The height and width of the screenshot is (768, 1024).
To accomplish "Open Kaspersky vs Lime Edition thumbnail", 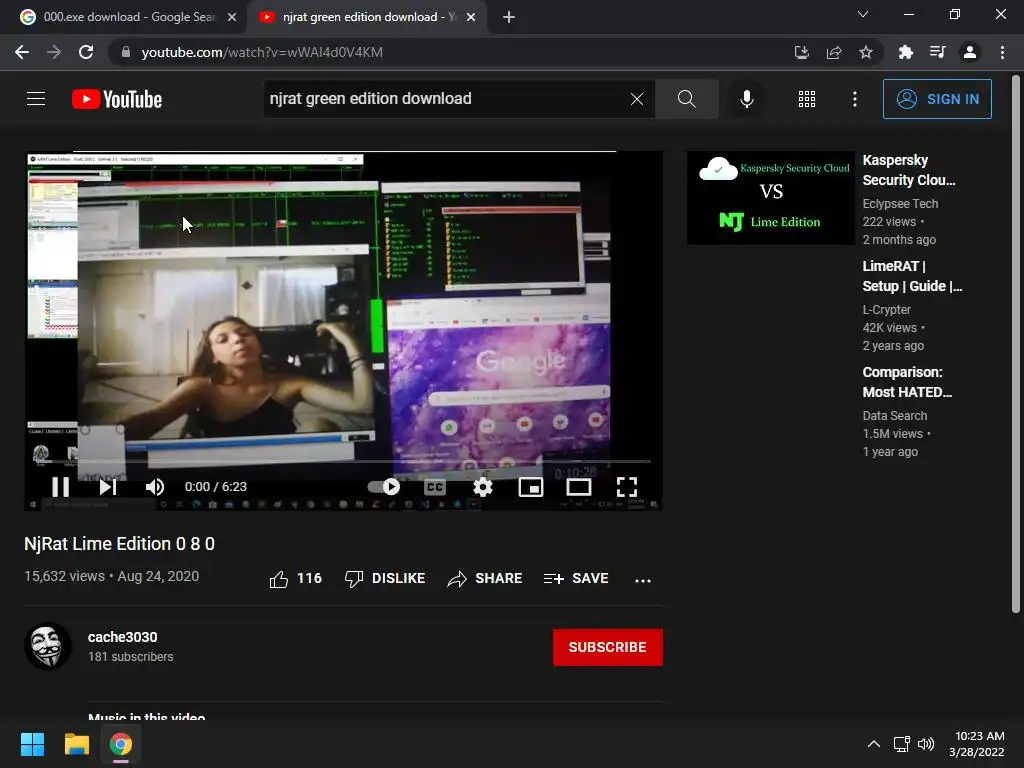I will click(x=771, y=198).
